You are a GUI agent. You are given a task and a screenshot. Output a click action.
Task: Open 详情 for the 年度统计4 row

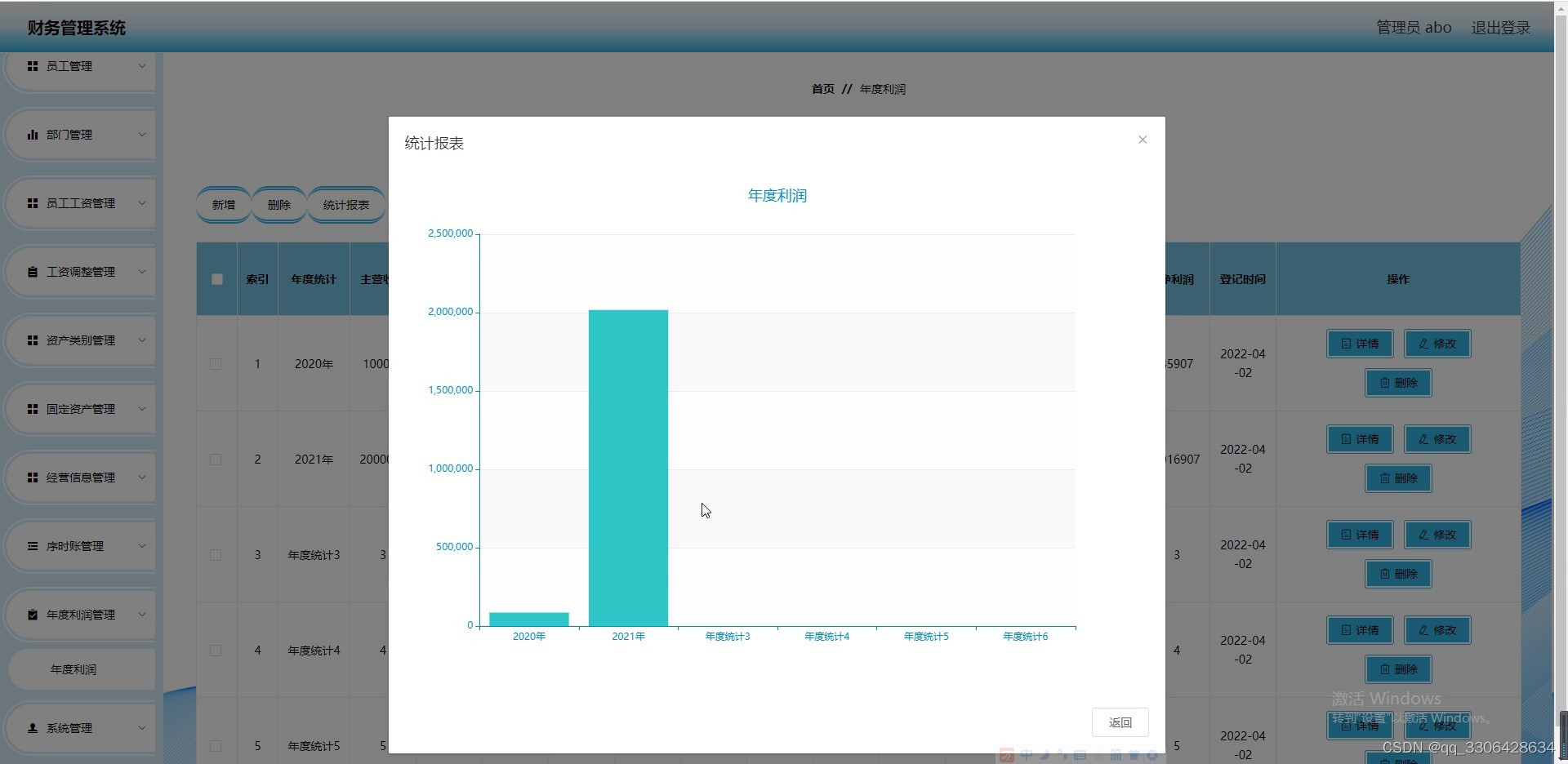(x=1360, y=630)
